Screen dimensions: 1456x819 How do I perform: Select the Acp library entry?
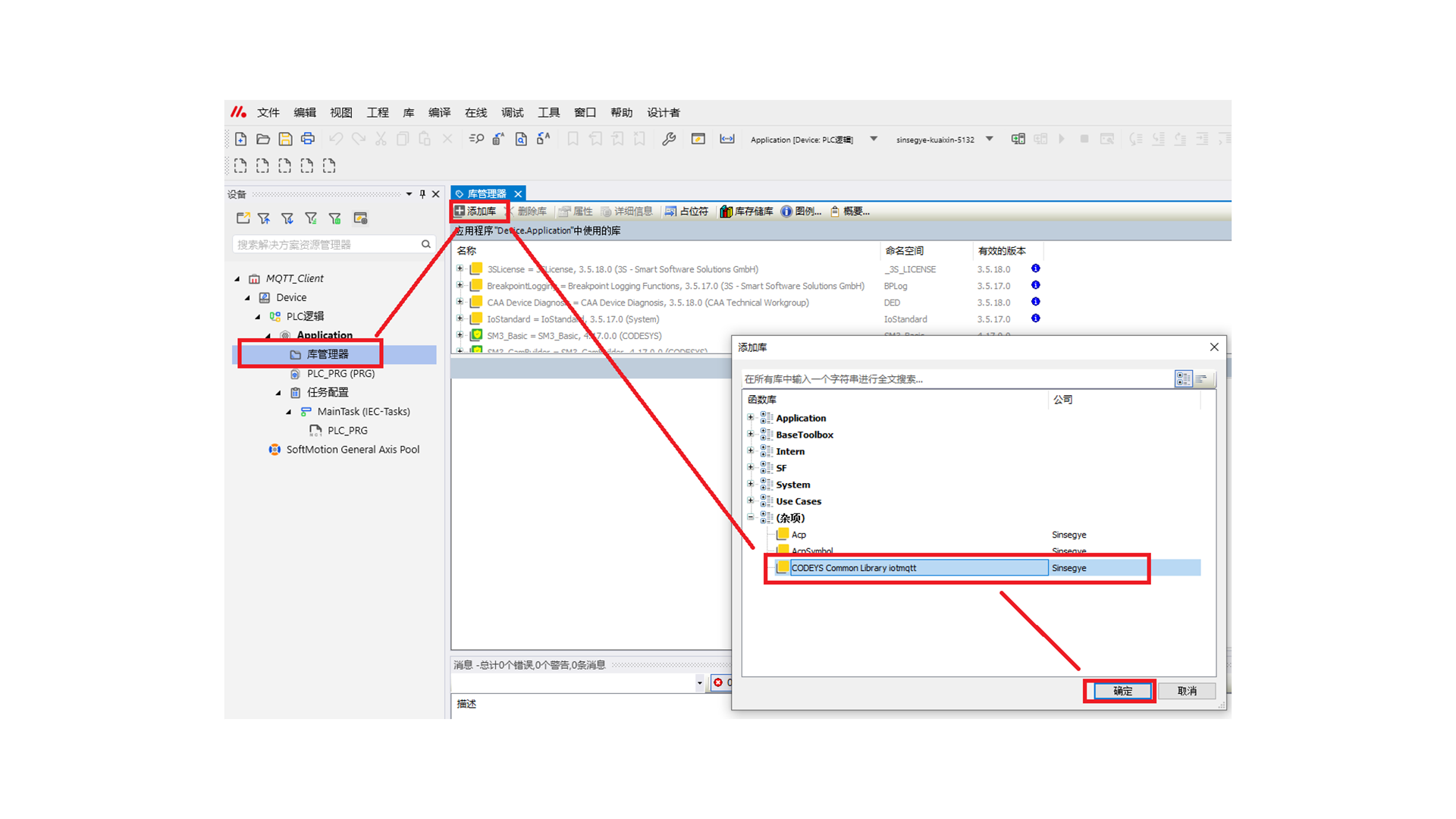click(799, 535)
